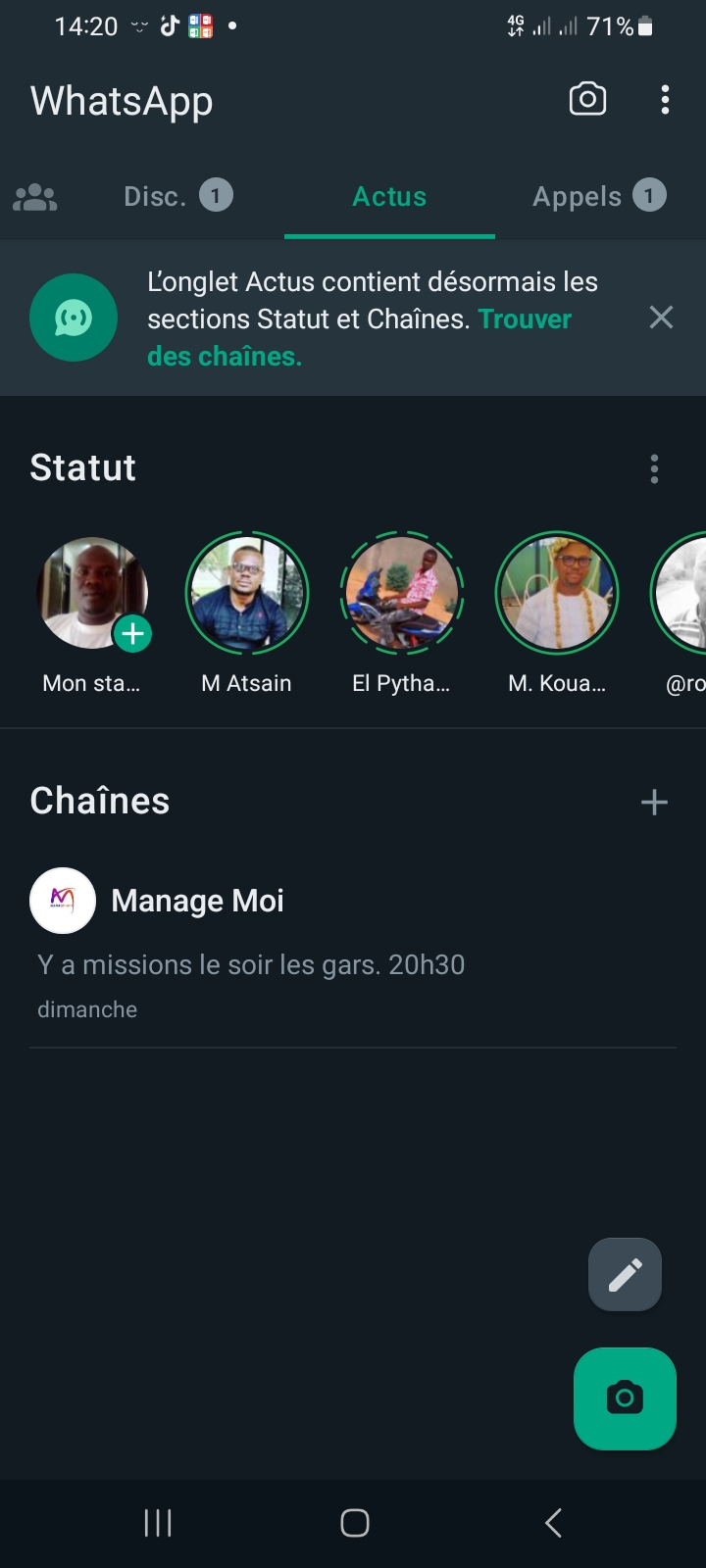Open the three-dot menu beside WhatsApp title
706x1568 pixels.
(x=665, y=99)
